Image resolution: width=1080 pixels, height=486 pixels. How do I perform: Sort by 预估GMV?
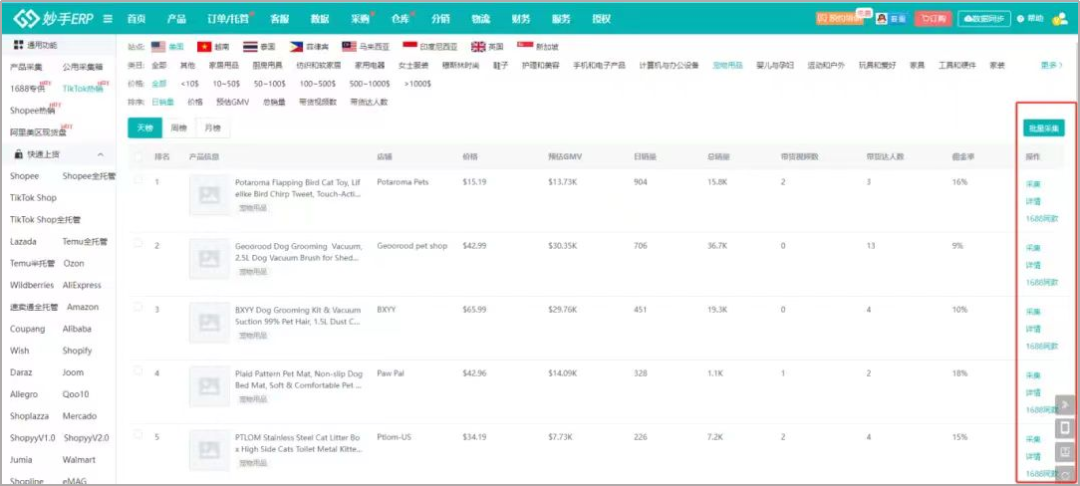(x=232, y=102)
